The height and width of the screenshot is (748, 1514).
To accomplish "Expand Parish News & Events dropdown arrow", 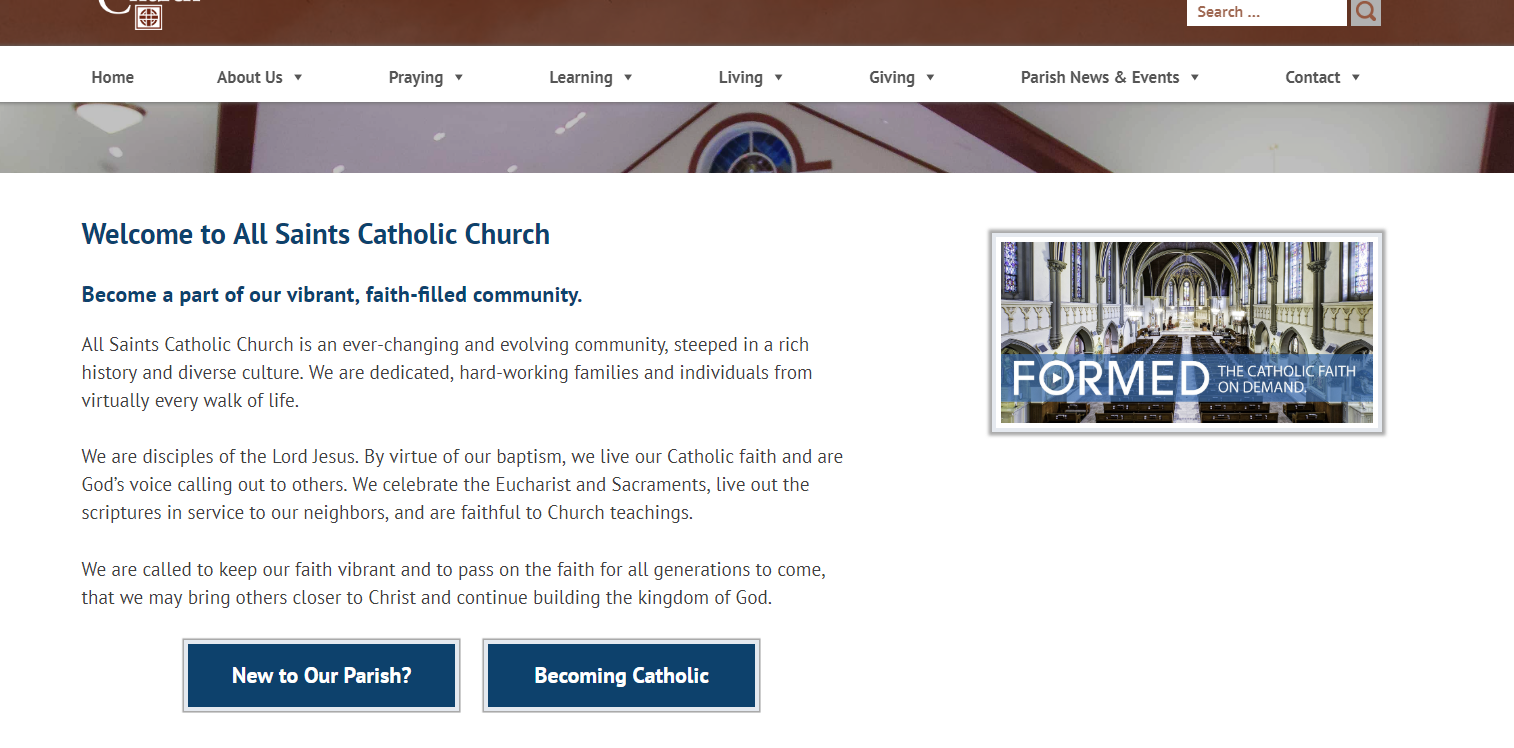I will tap(1195, 78).
